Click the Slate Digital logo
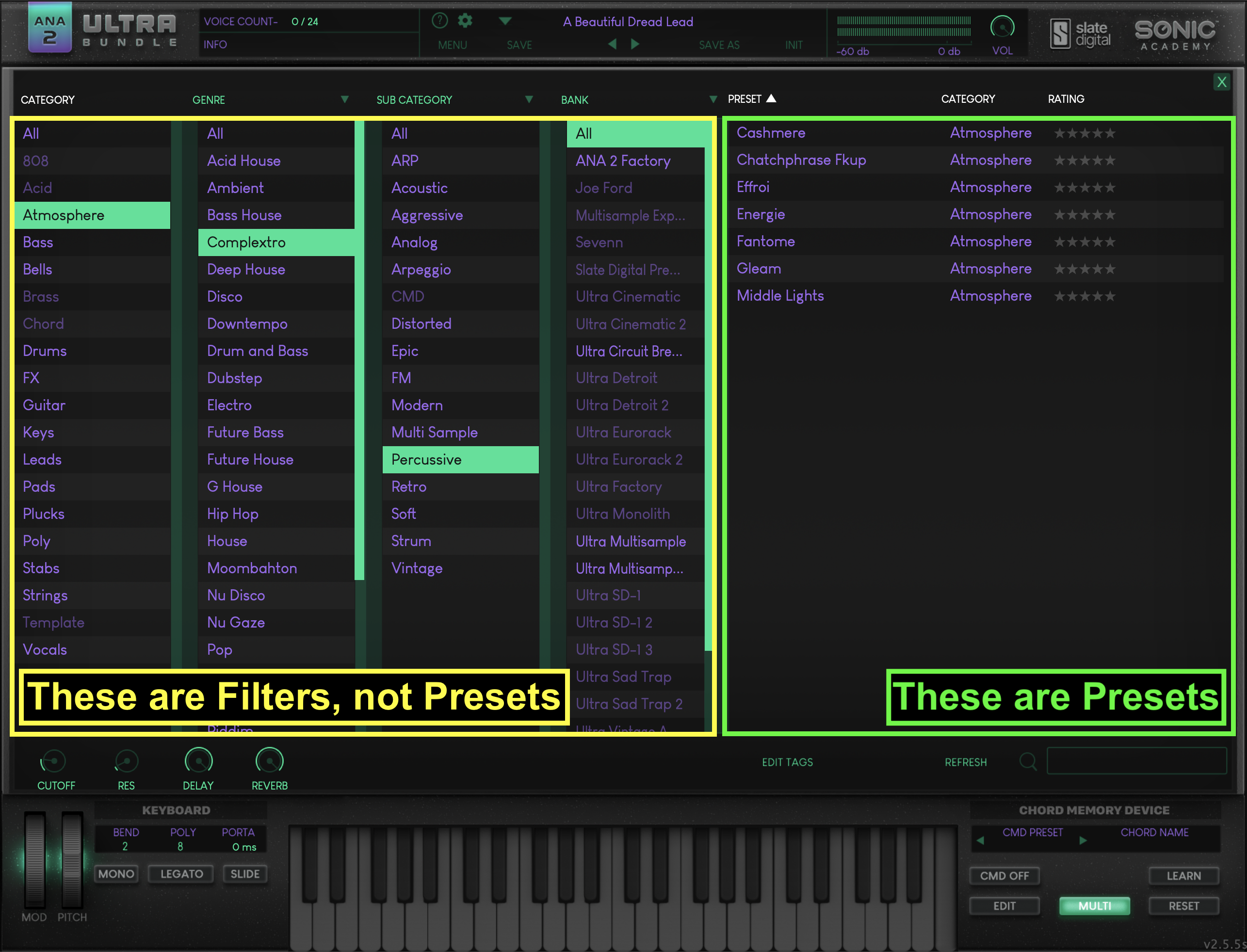Image resolution: width=1247 pixels, height=952 pixels. coord(1081,34)
